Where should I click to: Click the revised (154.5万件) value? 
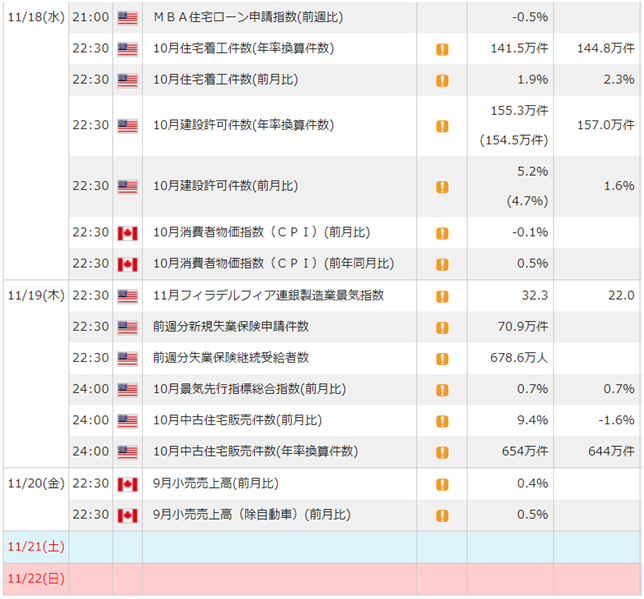pyautogui.click(x=514, y=141)
